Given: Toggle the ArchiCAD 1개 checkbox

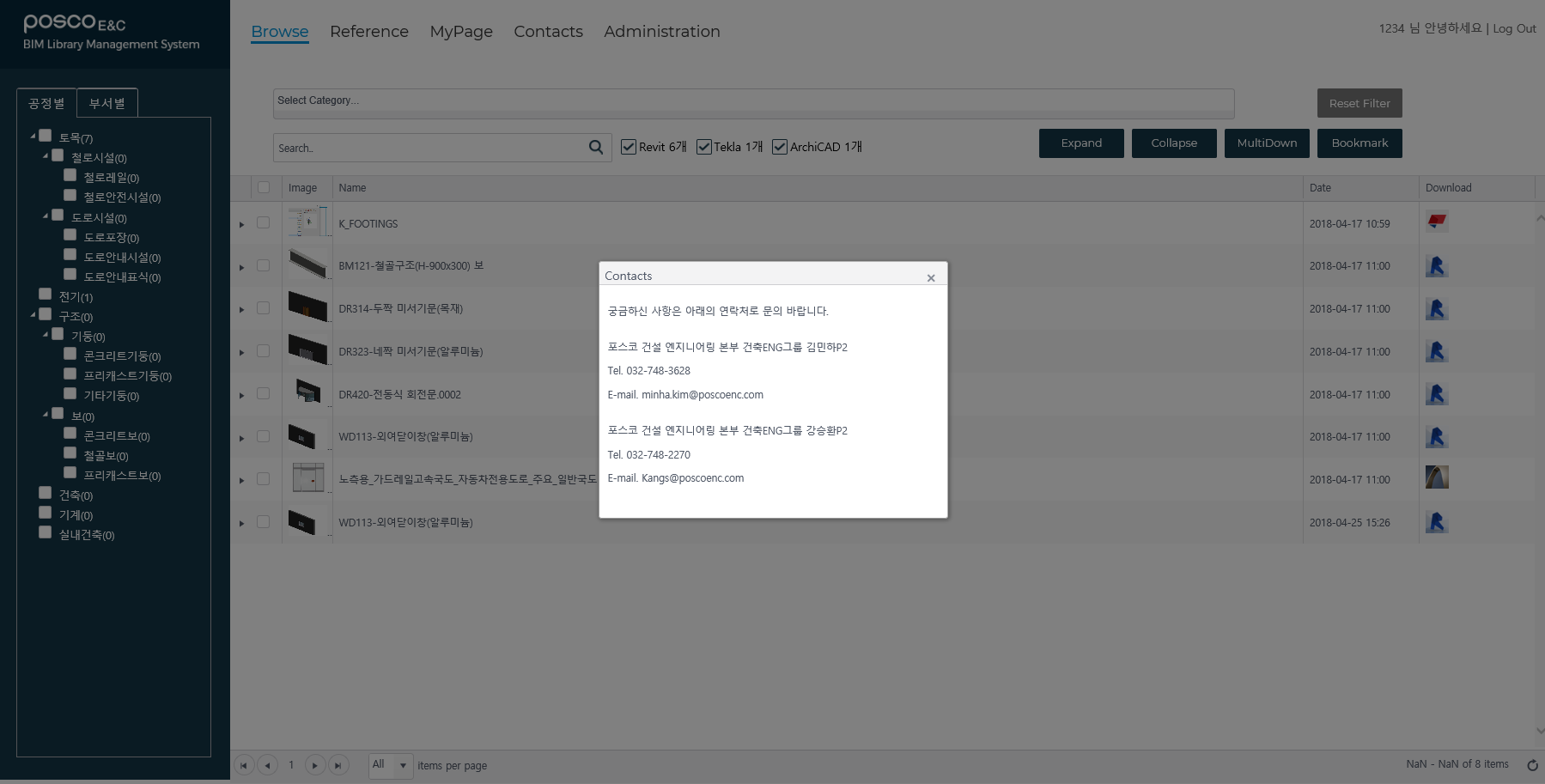Looking at the screenshot, I should (x=780, y=147).
